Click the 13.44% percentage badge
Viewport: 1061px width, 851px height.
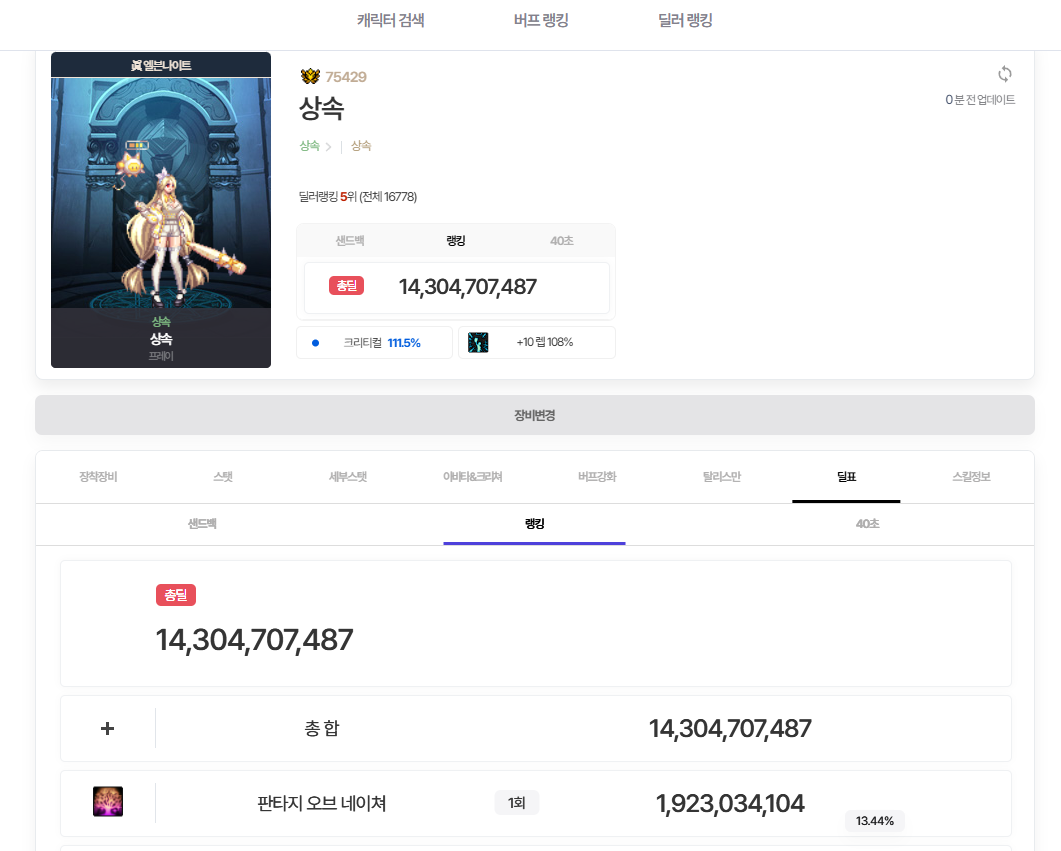[x=875, y=821]
